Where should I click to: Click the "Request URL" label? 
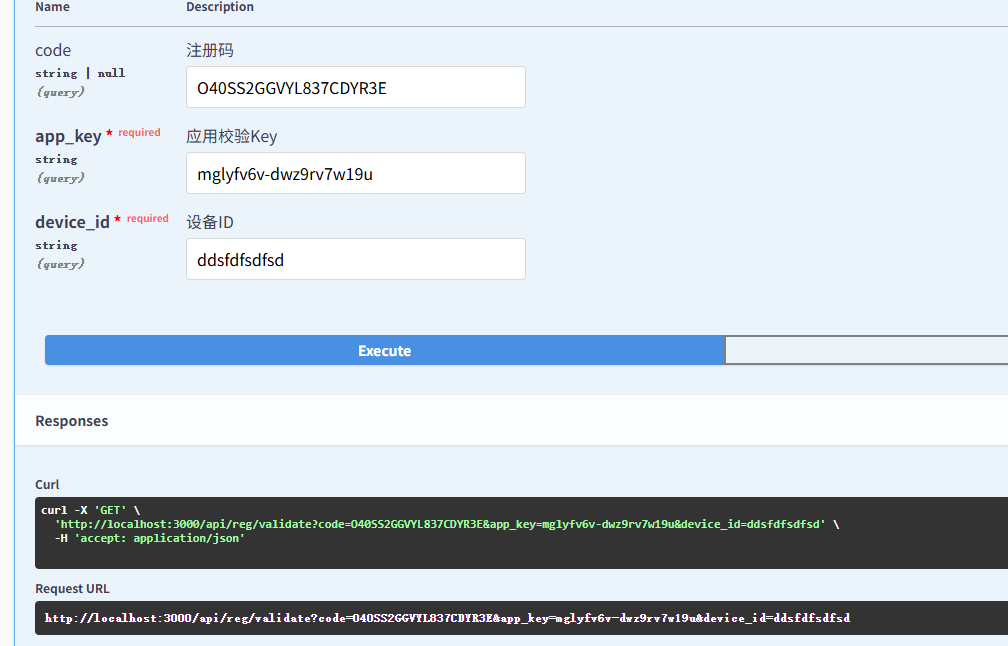72,589
